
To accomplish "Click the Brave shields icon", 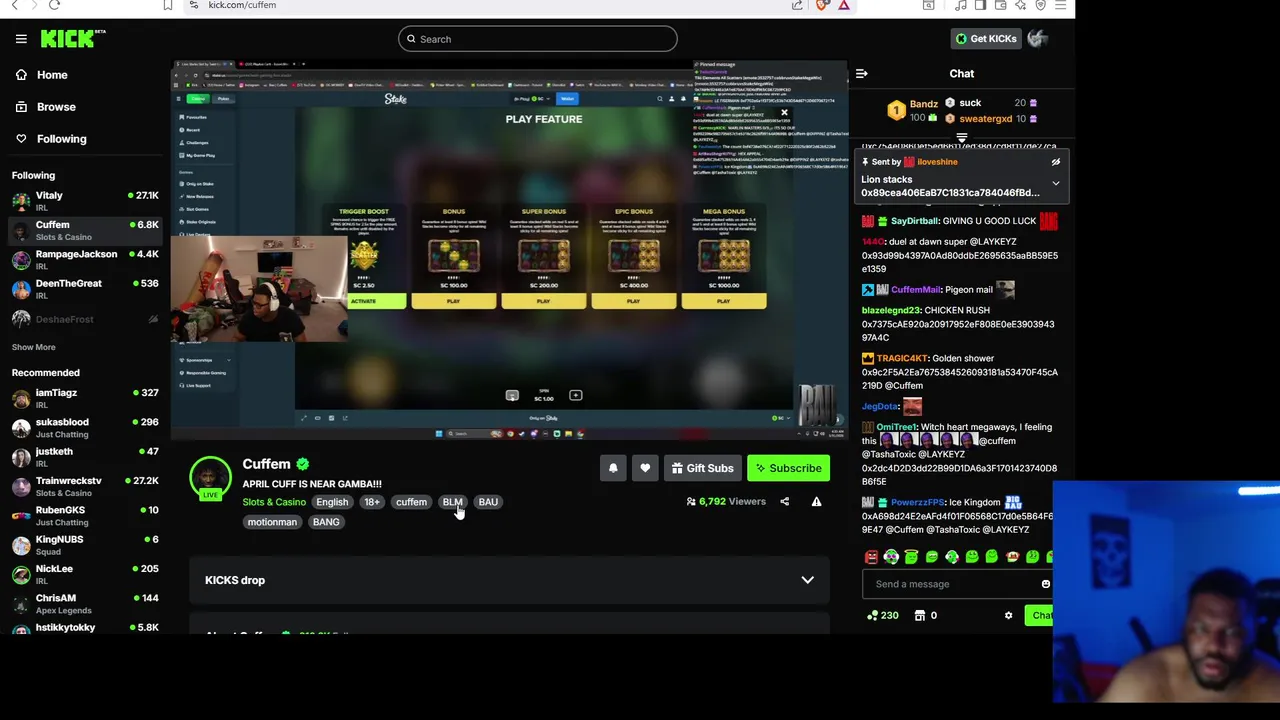I will [x=822, y=5].
